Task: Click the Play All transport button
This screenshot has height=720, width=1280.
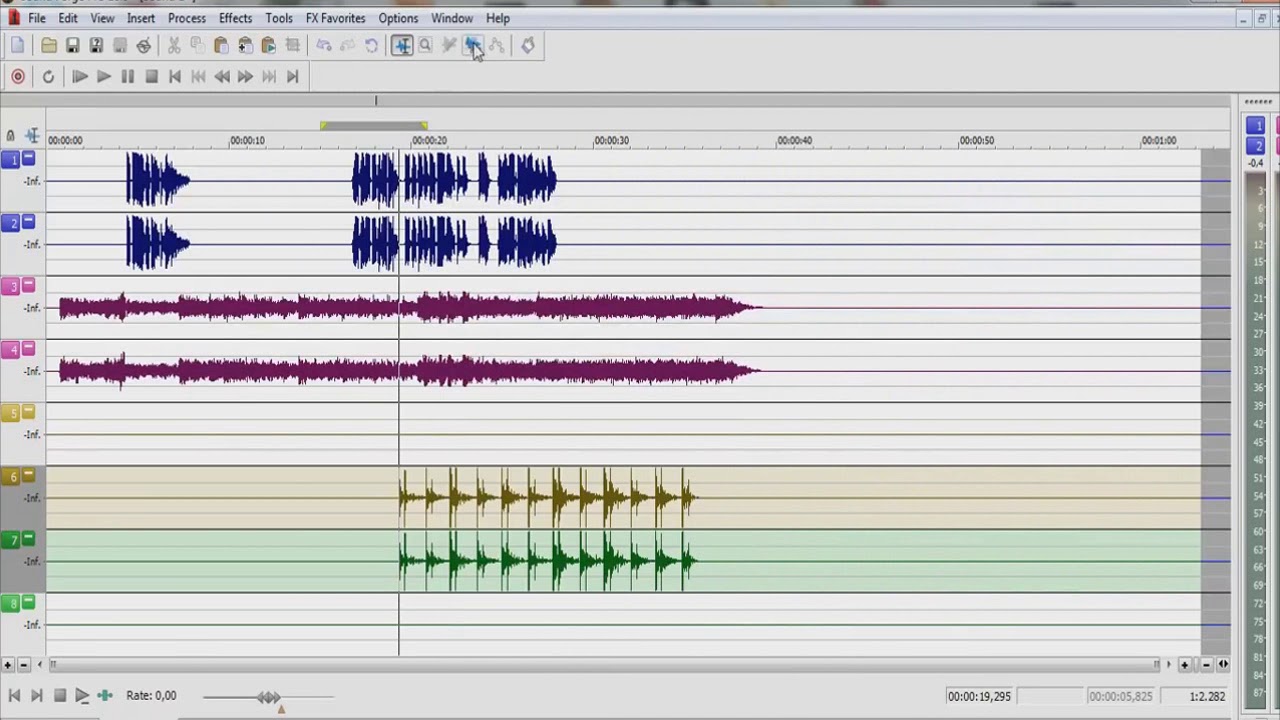Action: tap(80, 77)
